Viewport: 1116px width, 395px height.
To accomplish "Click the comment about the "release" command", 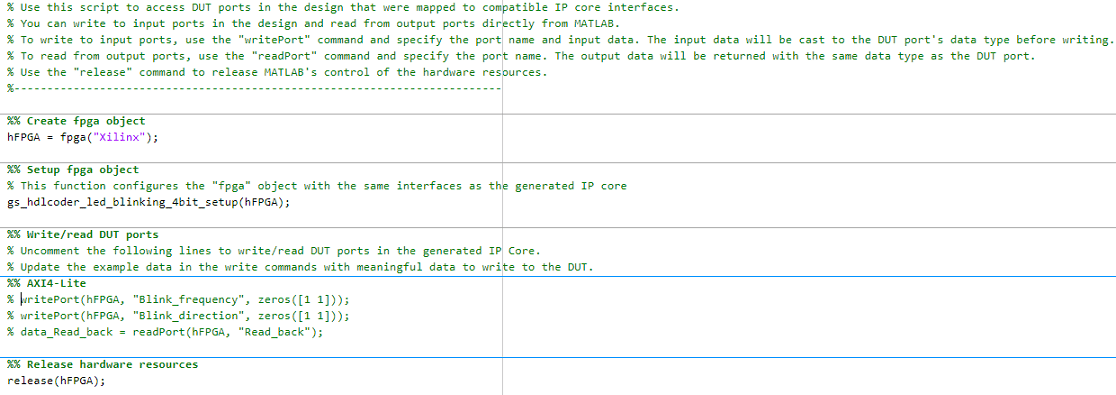I will (x=277, y=73).
